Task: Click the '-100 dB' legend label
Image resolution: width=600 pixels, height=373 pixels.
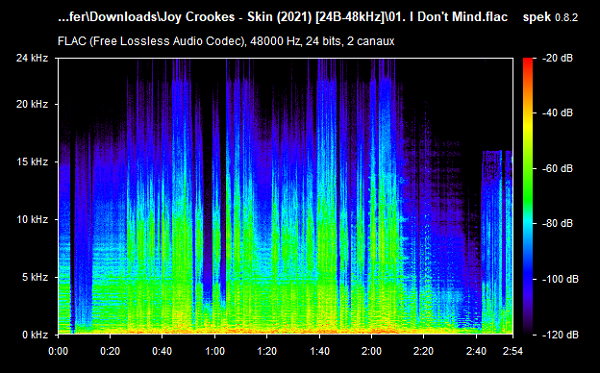Action: tap(560, 279)
